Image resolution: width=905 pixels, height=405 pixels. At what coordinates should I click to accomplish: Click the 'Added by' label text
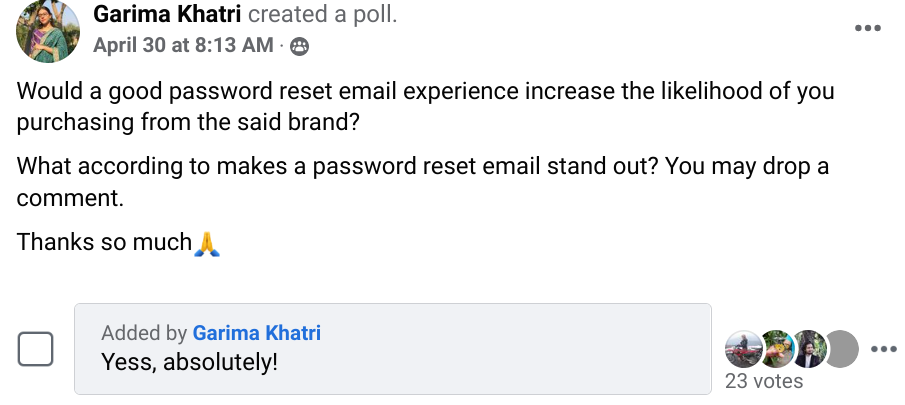(x=144, y=333)
